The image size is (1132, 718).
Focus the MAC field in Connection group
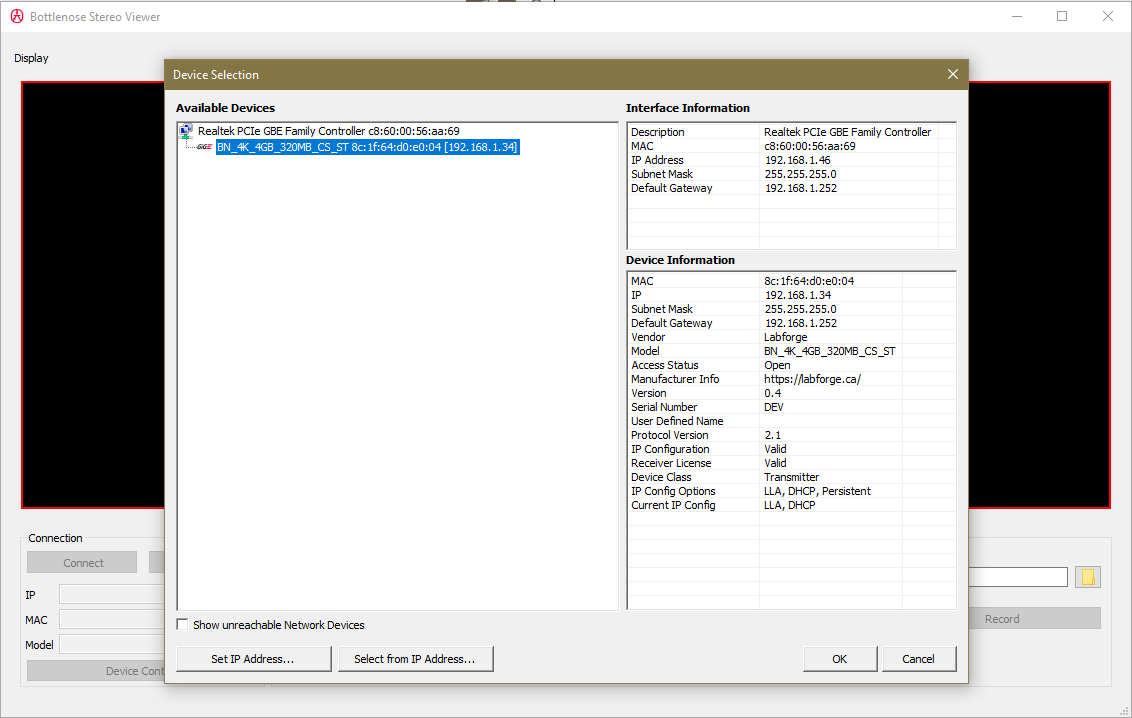click(x=112, y=620)
